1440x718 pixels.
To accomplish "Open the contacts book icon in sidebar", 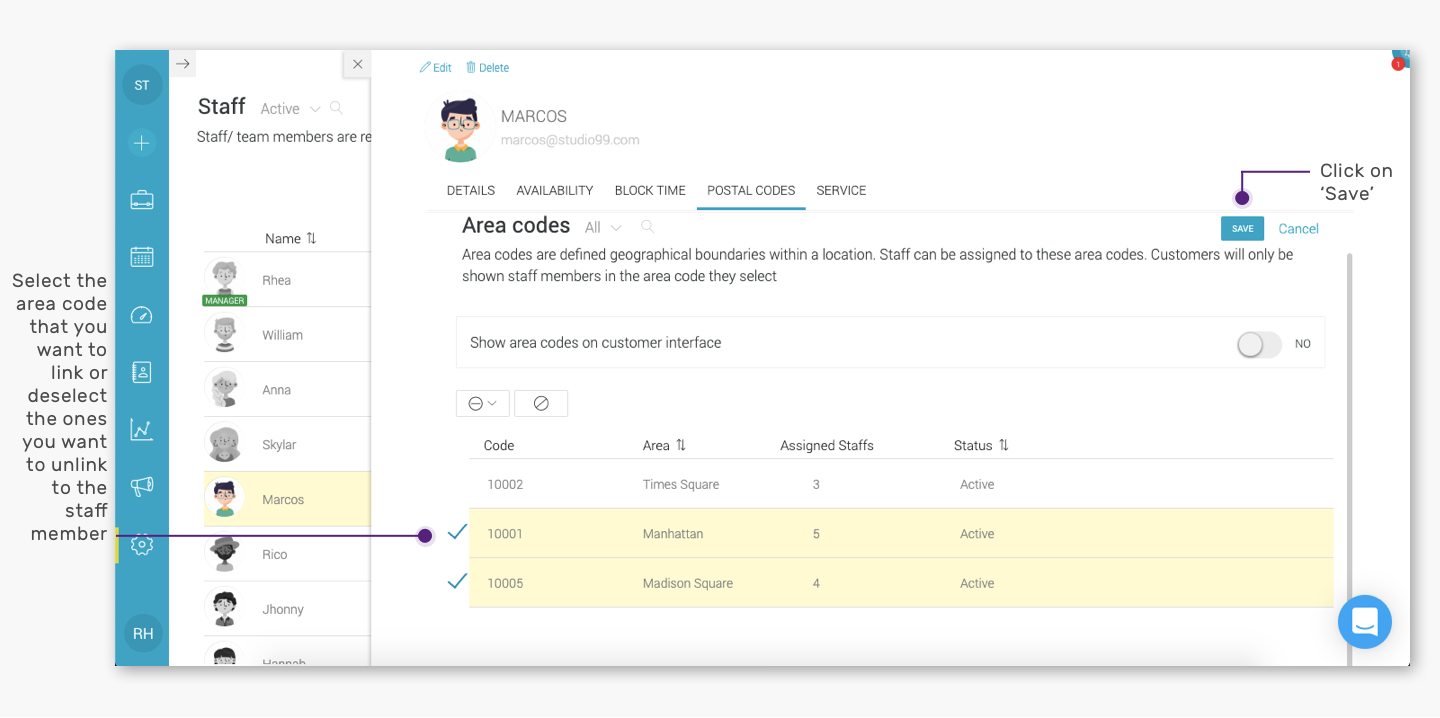I will tap(142, 372).
